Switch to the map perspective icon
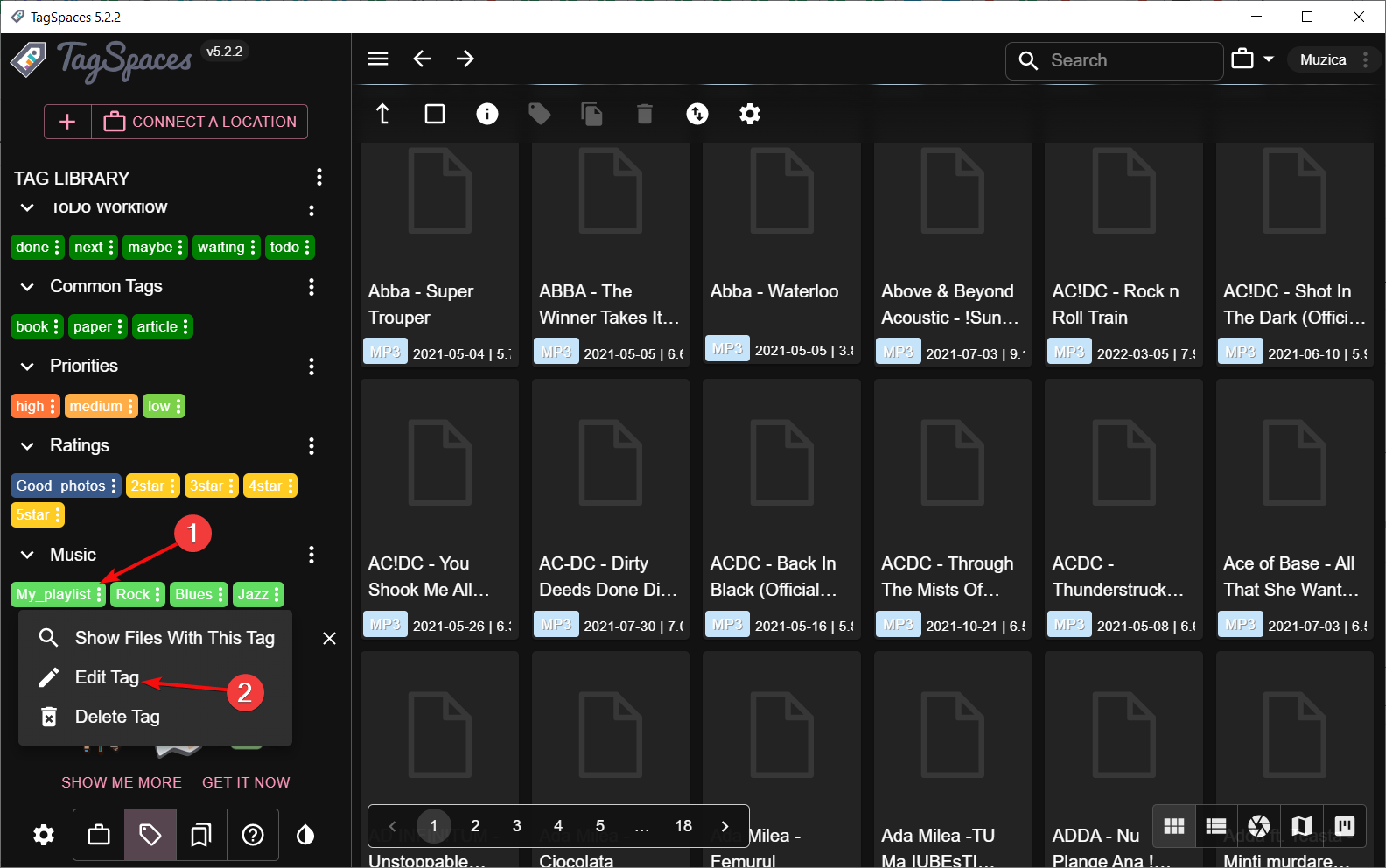The height and width of the screenshot is (868, 1386). (1302, 826)
